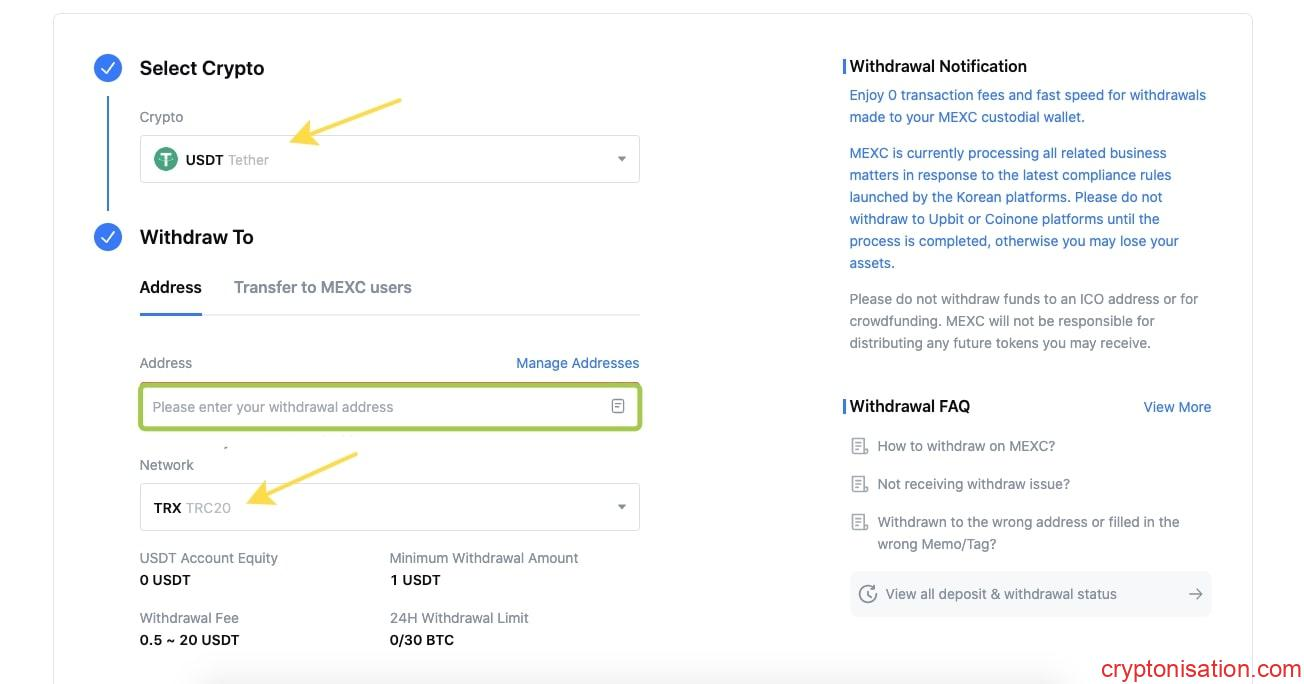
Task: Click the paste address book icon
Action: (x=618, y=406)
